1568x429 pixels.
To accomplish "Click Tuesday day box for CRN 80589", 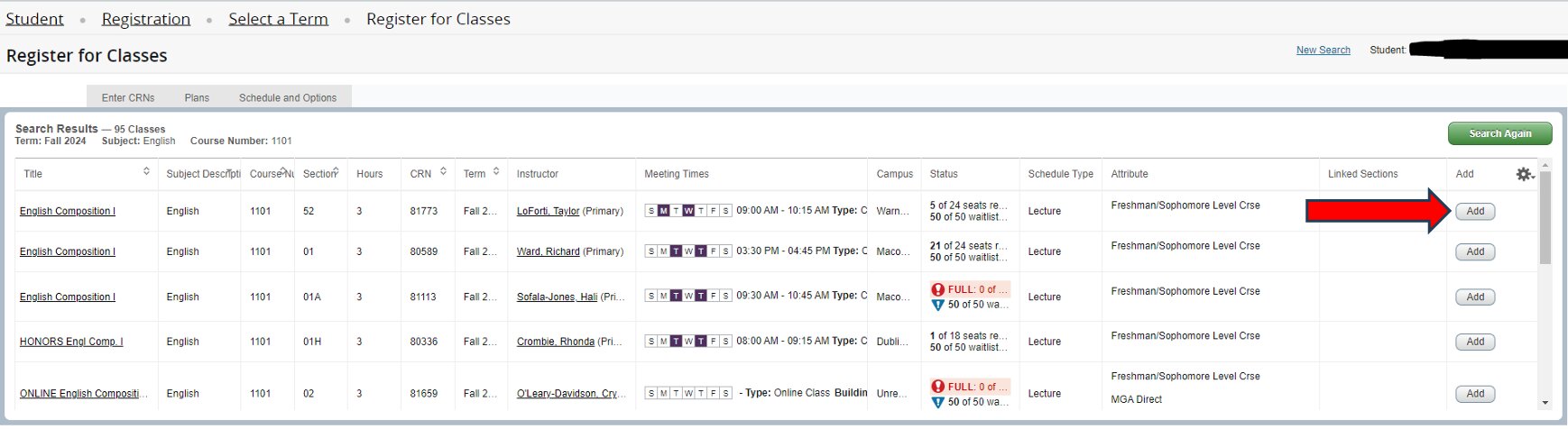I will pyautogui.click(x=676, y=251).
